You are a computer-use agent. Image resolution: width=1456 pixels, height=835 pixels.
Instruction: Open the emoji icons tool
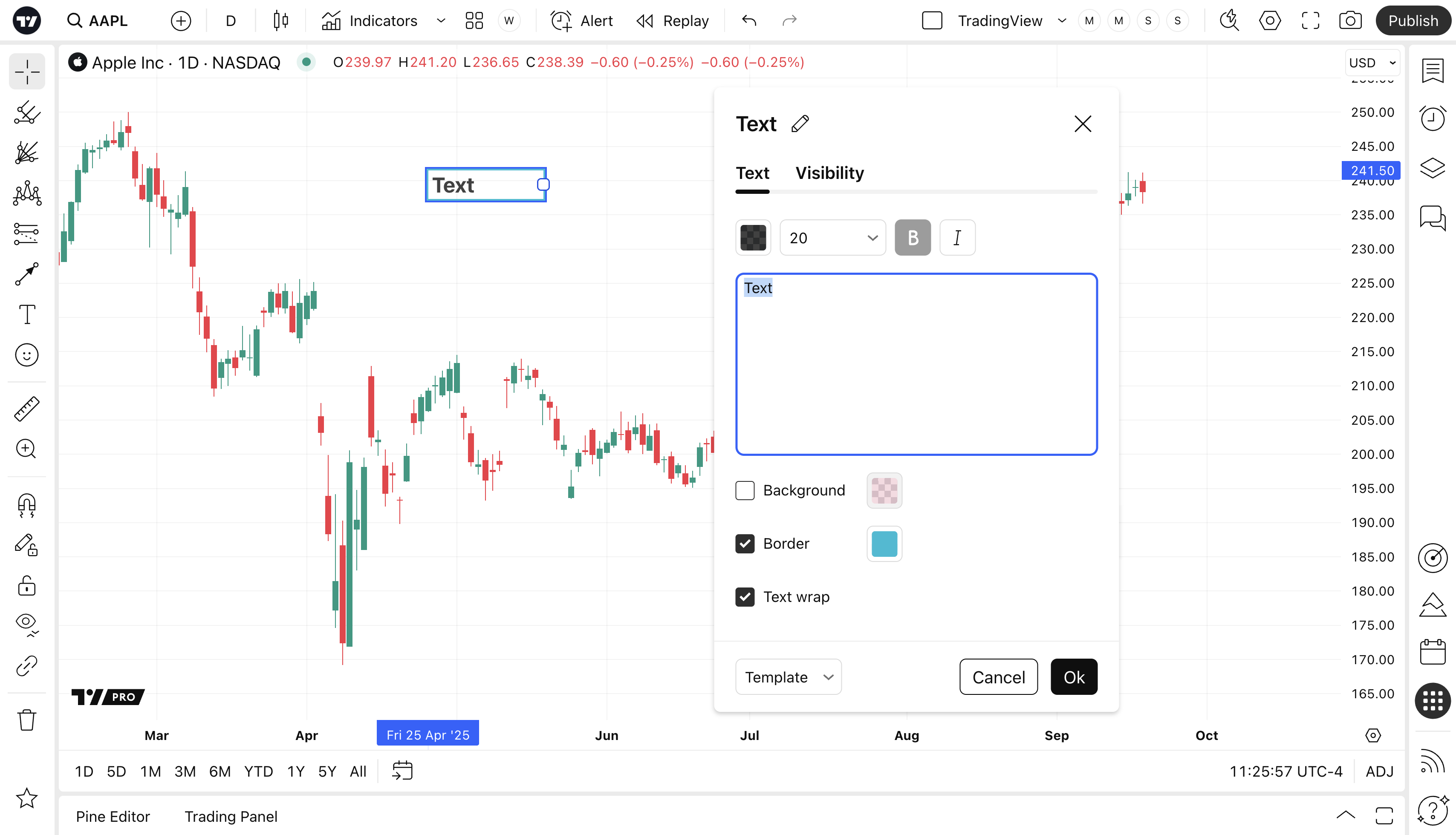pos(26,355)
